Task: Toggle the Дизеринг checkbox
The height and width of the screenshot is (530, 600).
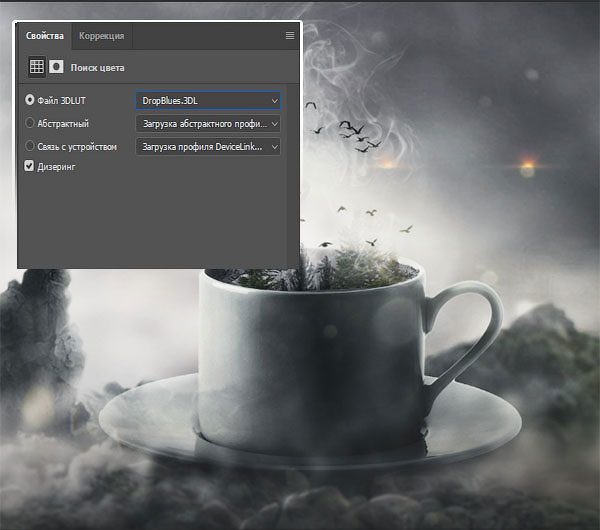Action: pos(29,166)
